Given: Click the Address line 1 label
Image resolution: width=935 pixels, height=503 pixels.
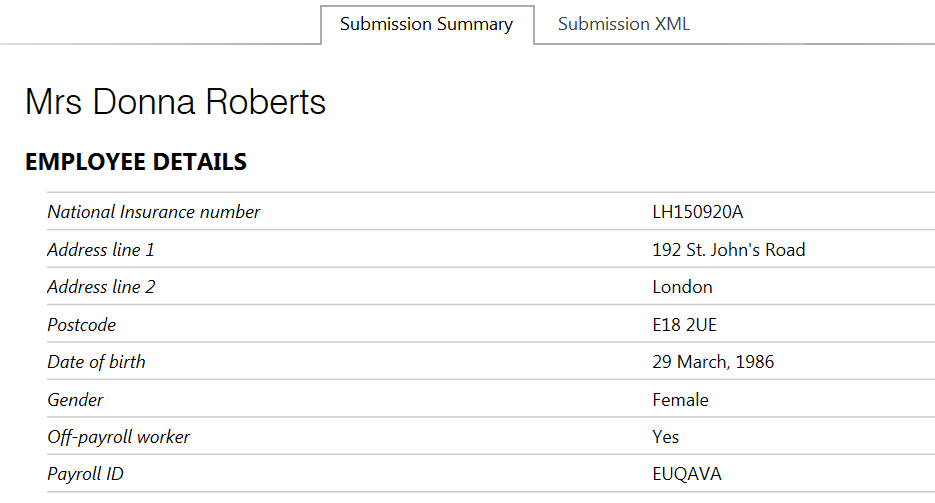Looking at the screenshot, I should [x=101, y=250].
